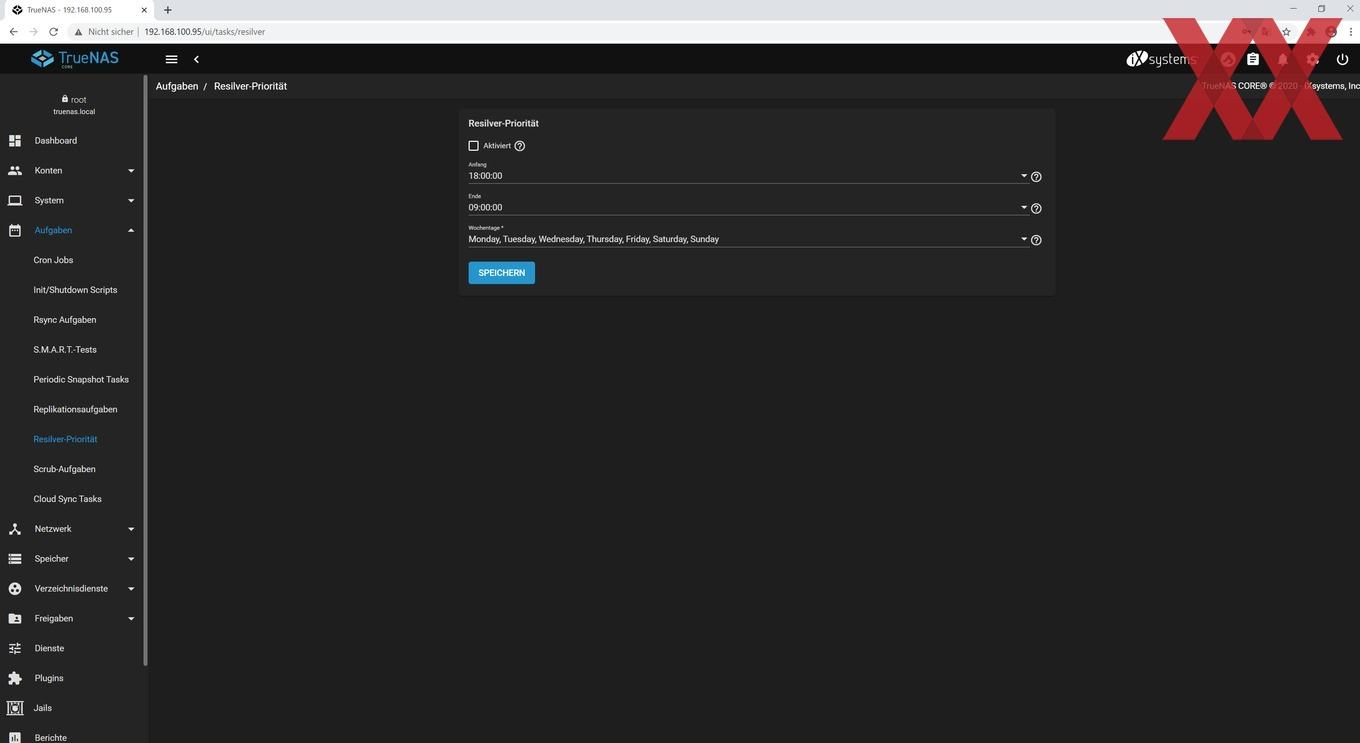Open the power menu icon
The image size is (1360, 743).
(1343, 60)
